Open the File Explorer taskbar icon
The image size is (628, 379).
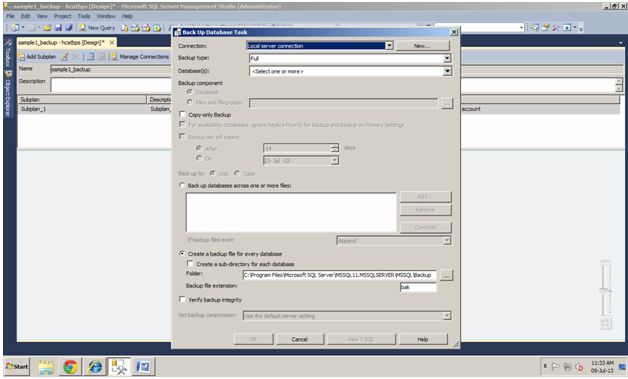click(46, 367)
